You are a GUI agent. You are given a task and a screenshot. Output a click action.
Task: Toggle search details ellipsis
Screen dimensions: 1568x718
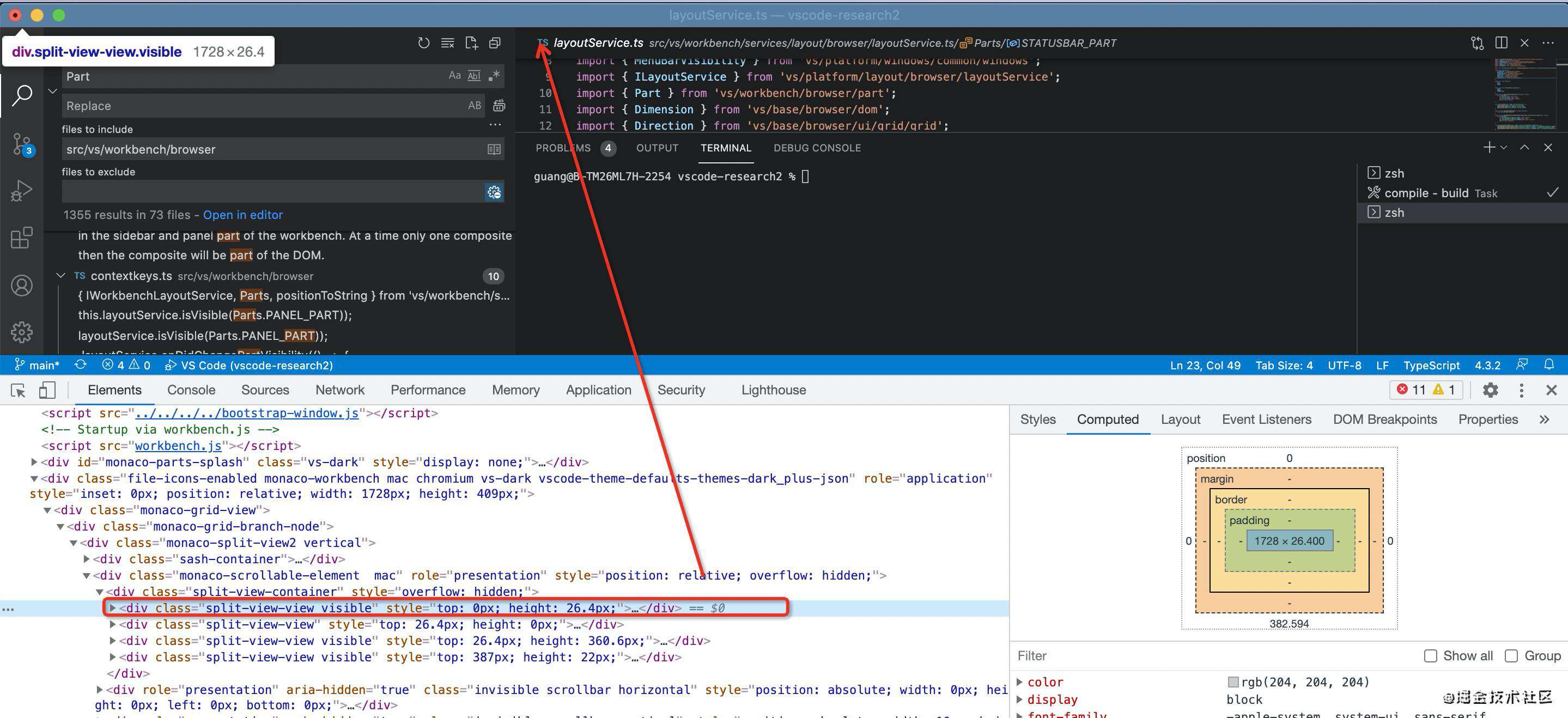coord(495,125)
